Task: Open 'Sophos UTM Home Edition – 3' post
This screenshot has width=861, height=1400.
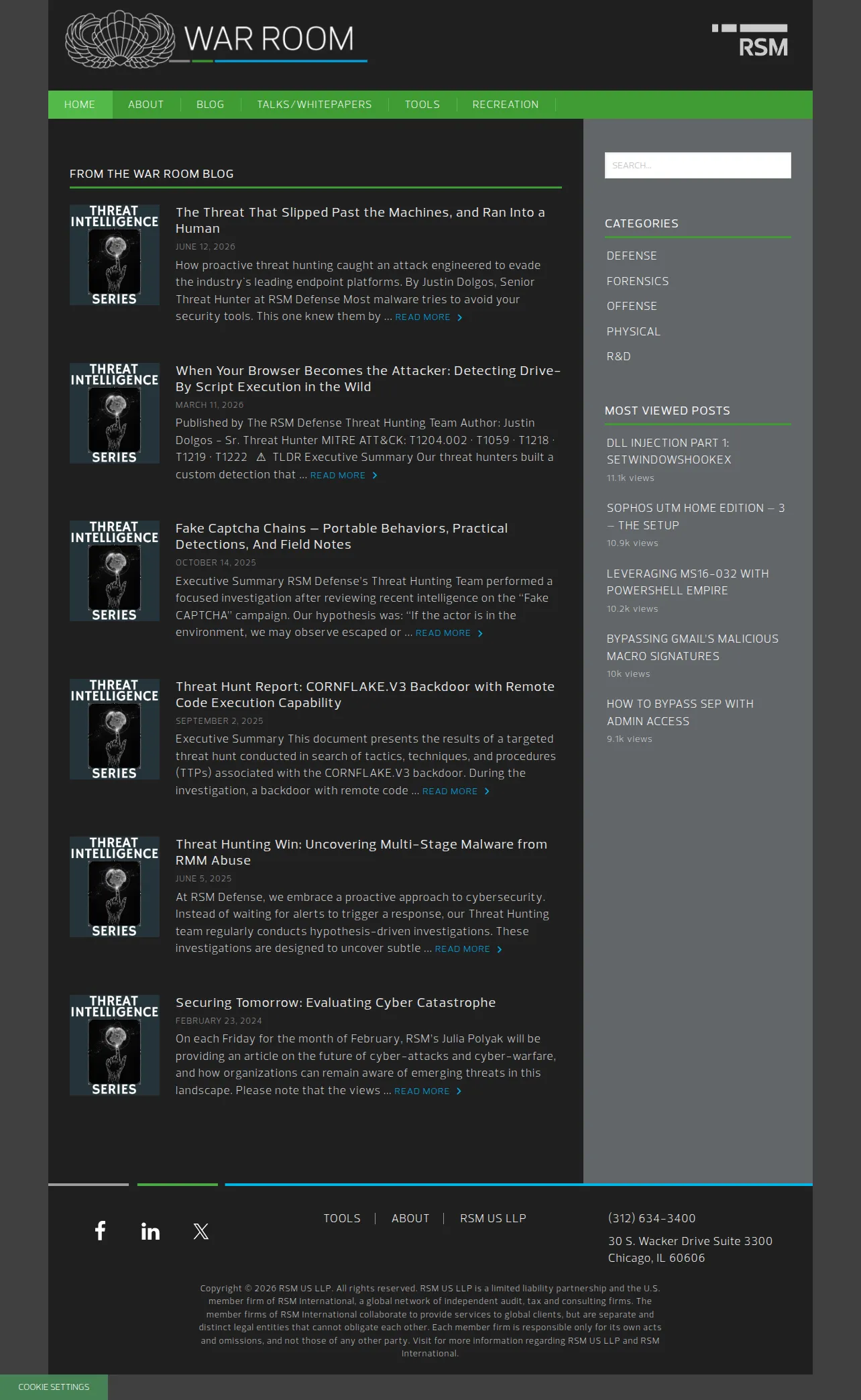Action: 696,517
